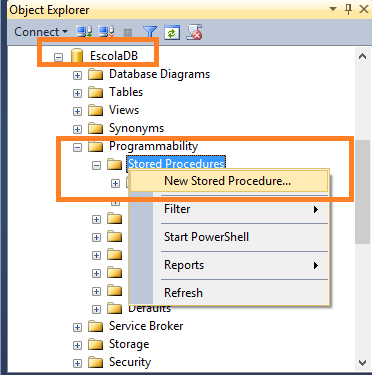The width and height of the screenshot is (372, 375).
Task: Expand the Tables folder
Action: tap(77, 93)
